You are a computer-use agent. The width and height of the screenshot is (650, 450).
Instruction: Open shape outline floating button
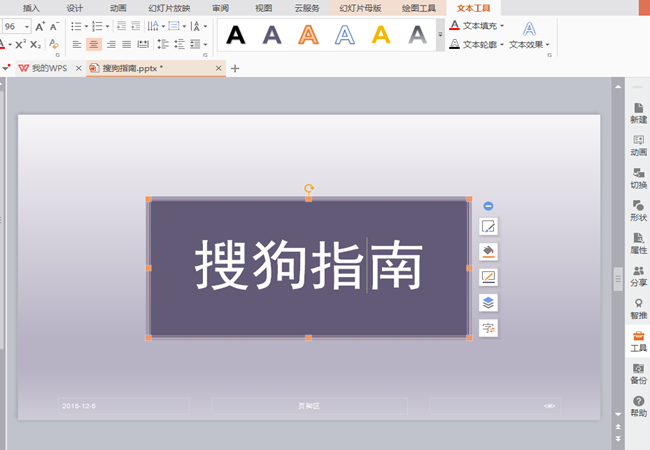point(488,277)
